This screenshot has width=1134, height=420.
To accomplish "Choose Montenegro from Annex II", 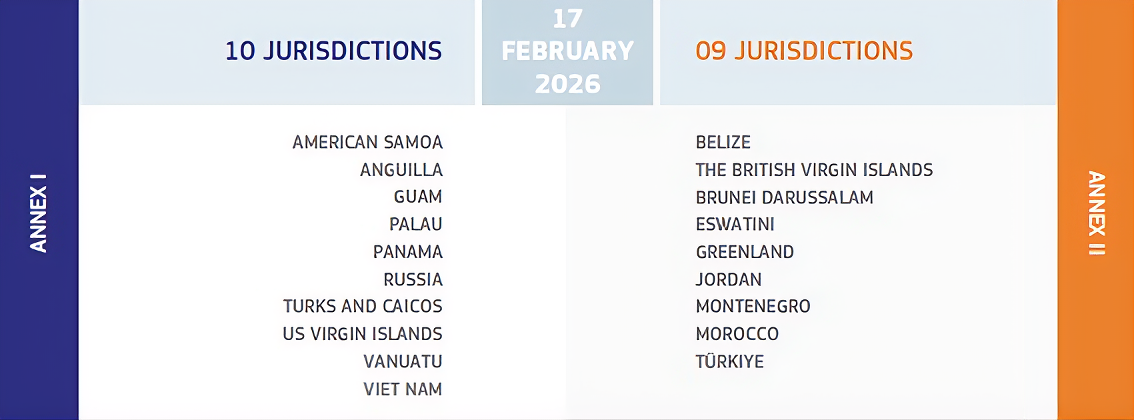I will click(753, 306).
